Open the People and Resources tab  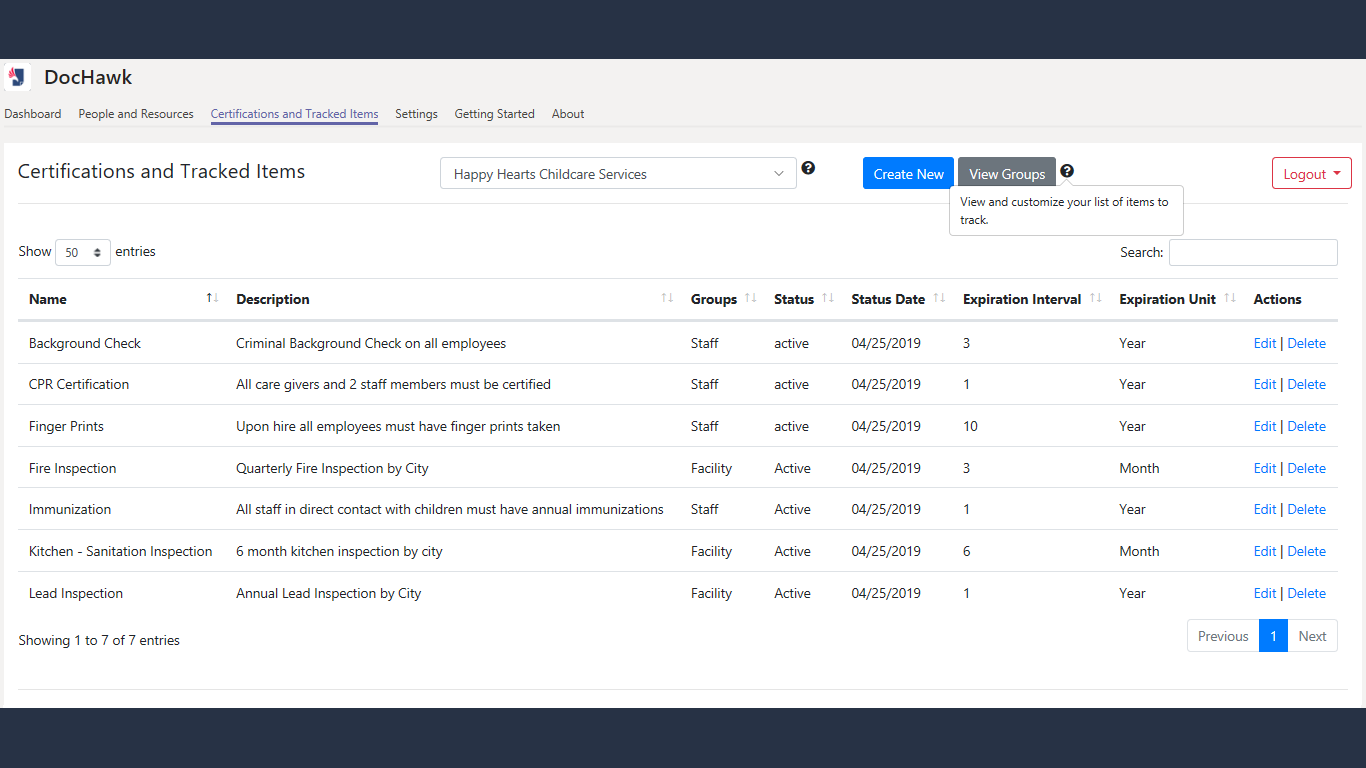[x=136, y=114]
